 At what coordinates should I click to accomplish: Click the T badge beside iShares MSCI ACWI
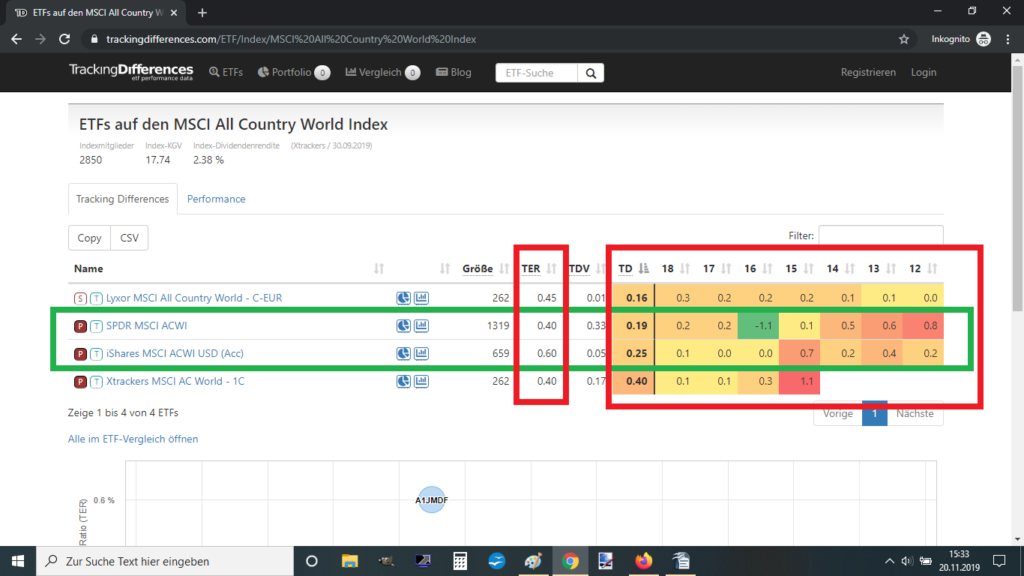[96, 354]
